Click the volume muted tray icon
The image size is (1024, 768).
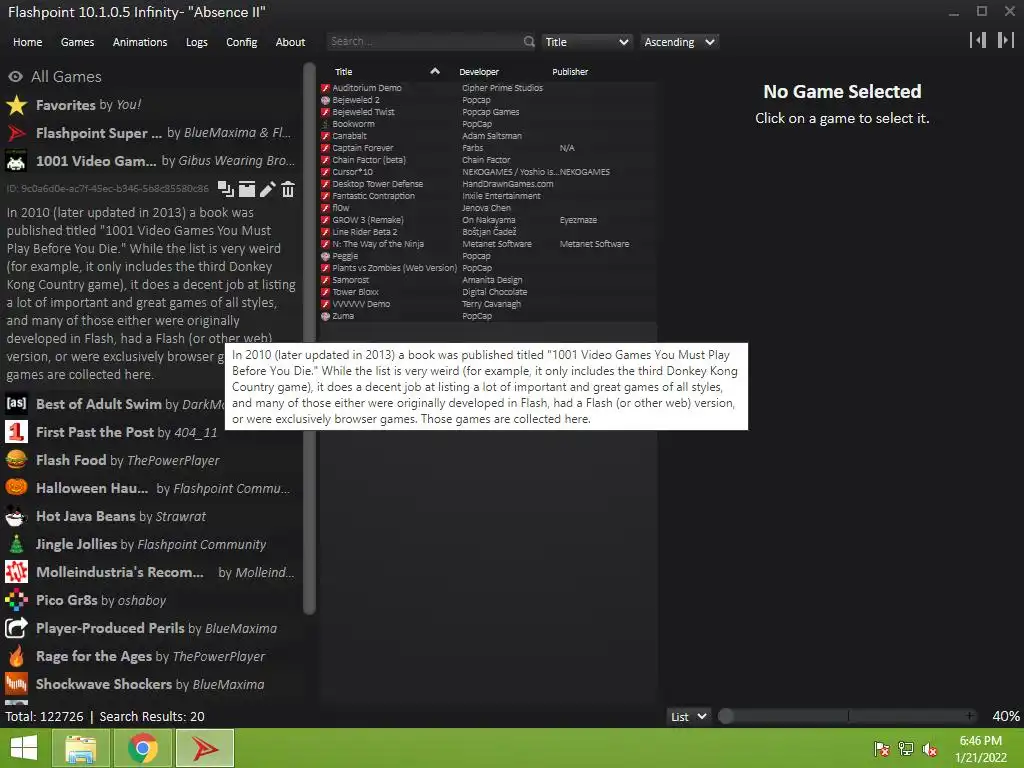pyautogui.click(x=930, y=749)
